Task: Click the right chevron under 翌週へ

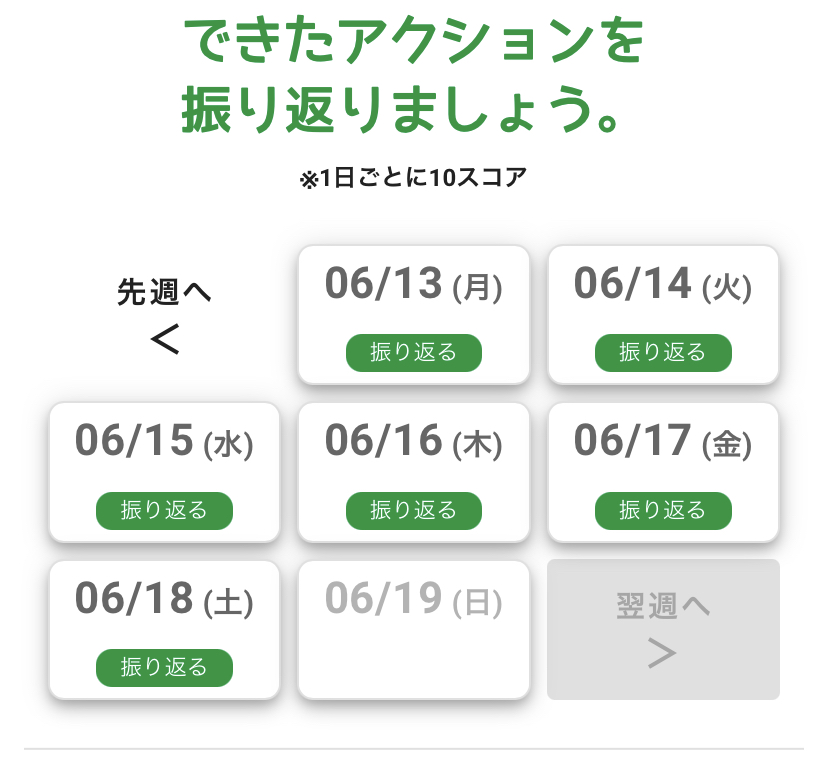Action: point(662,653)
